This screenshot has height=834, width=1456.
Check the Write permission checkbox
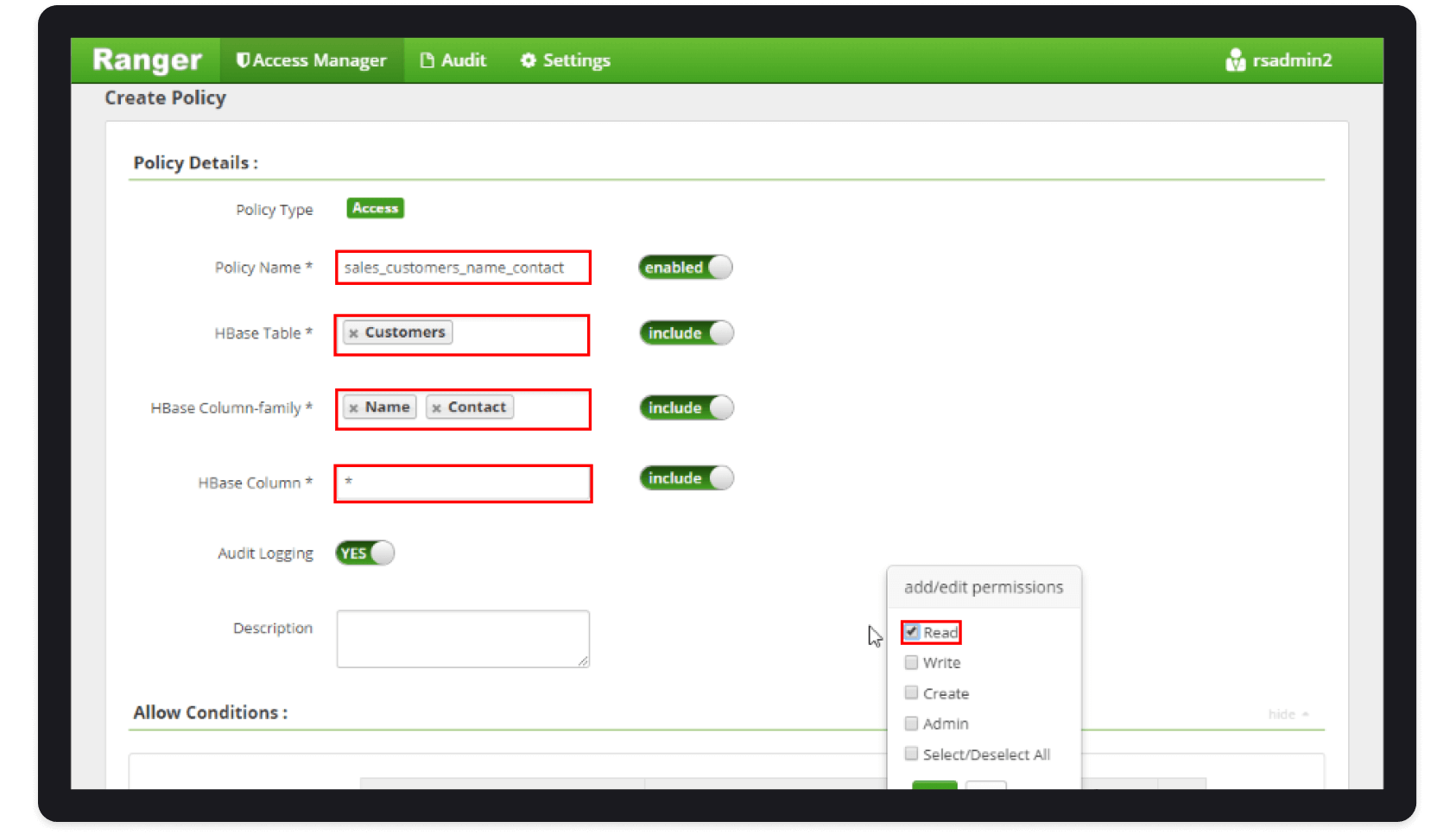tap(911, 662)
